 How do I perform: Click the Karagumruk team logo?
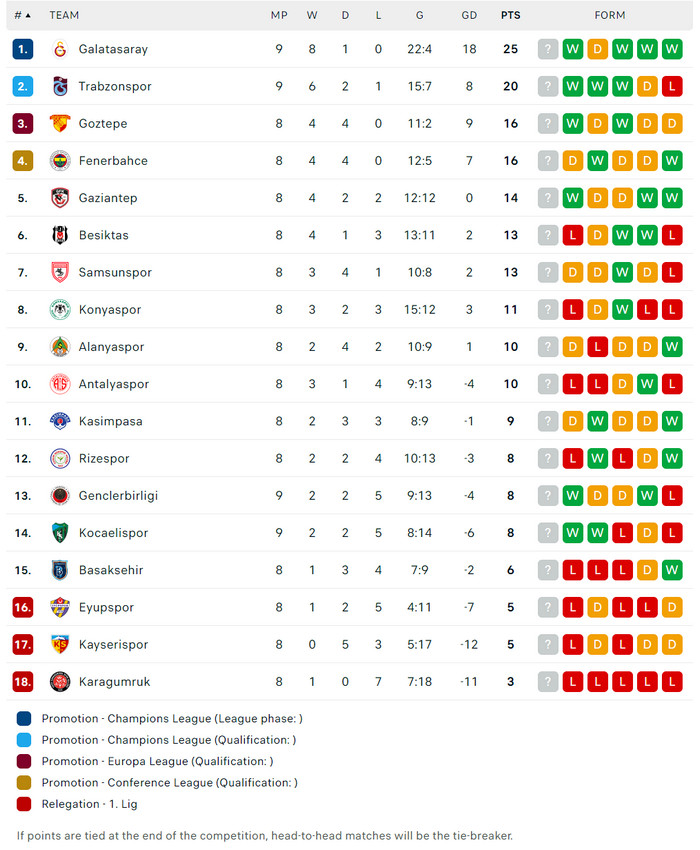(60, 681)
